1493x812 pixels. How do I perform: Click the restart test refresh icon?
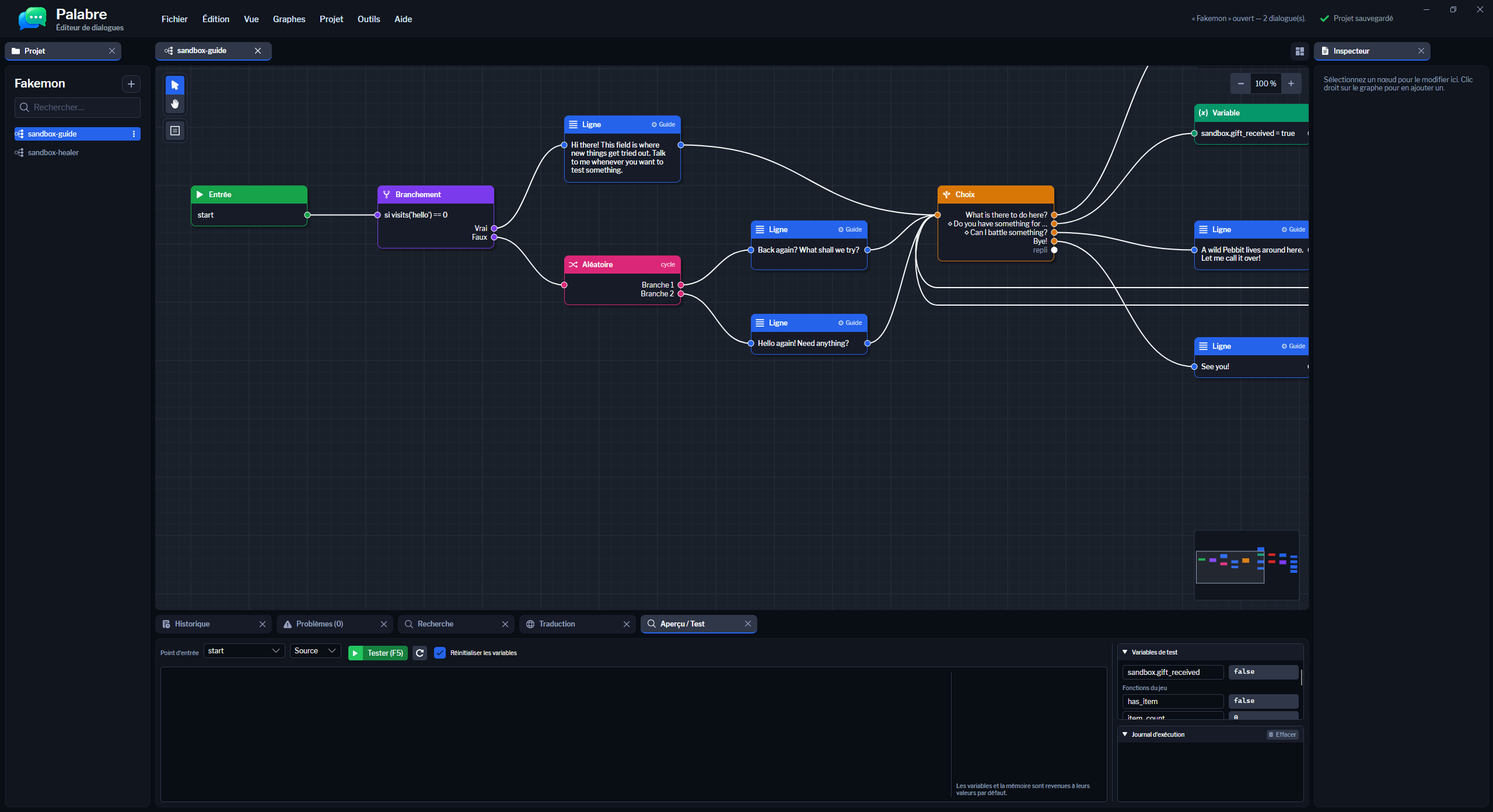[419, 653]
